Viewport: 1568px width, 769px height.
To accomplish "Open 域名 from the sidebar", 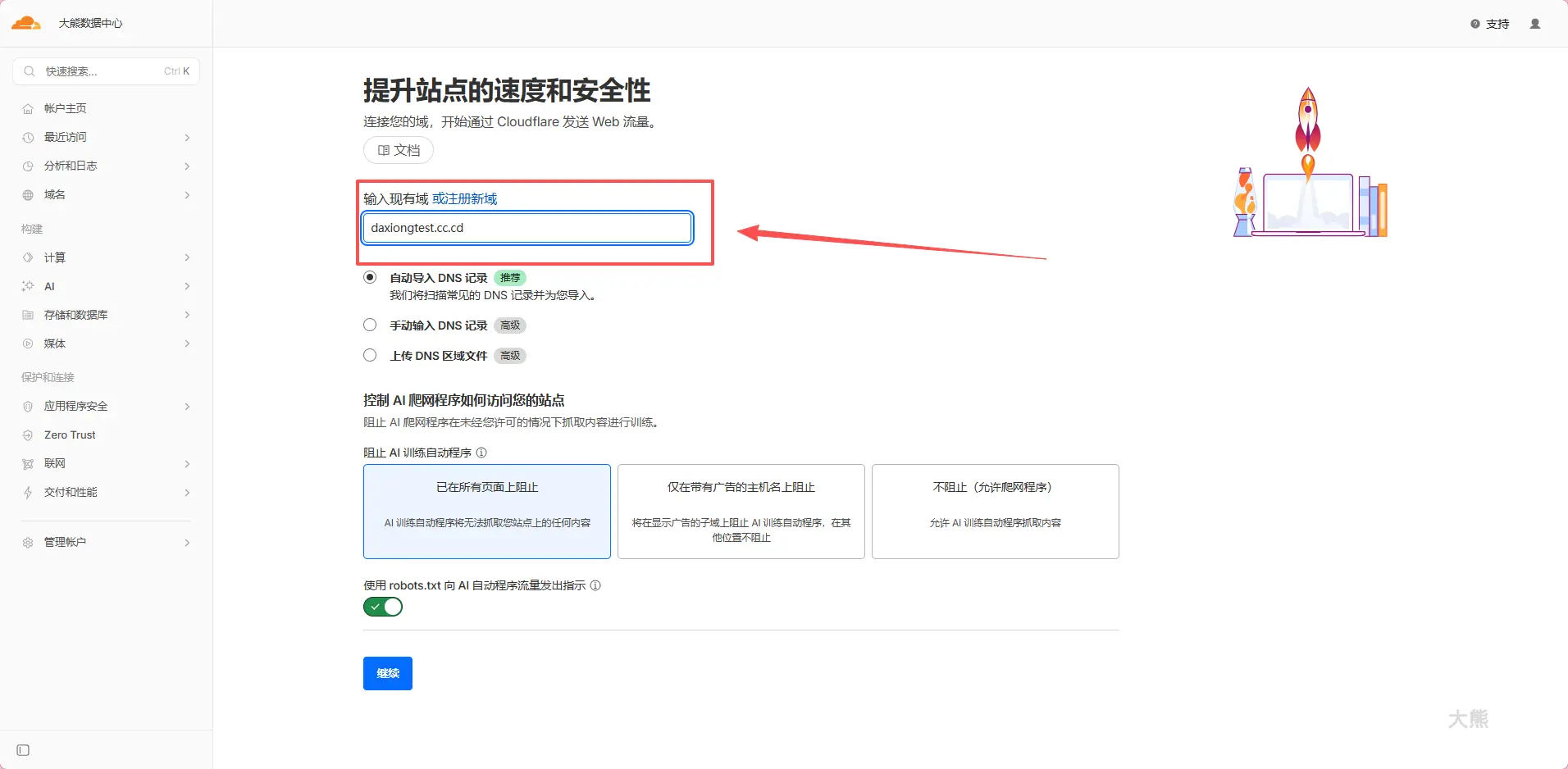I will click(x=54, y=195).
